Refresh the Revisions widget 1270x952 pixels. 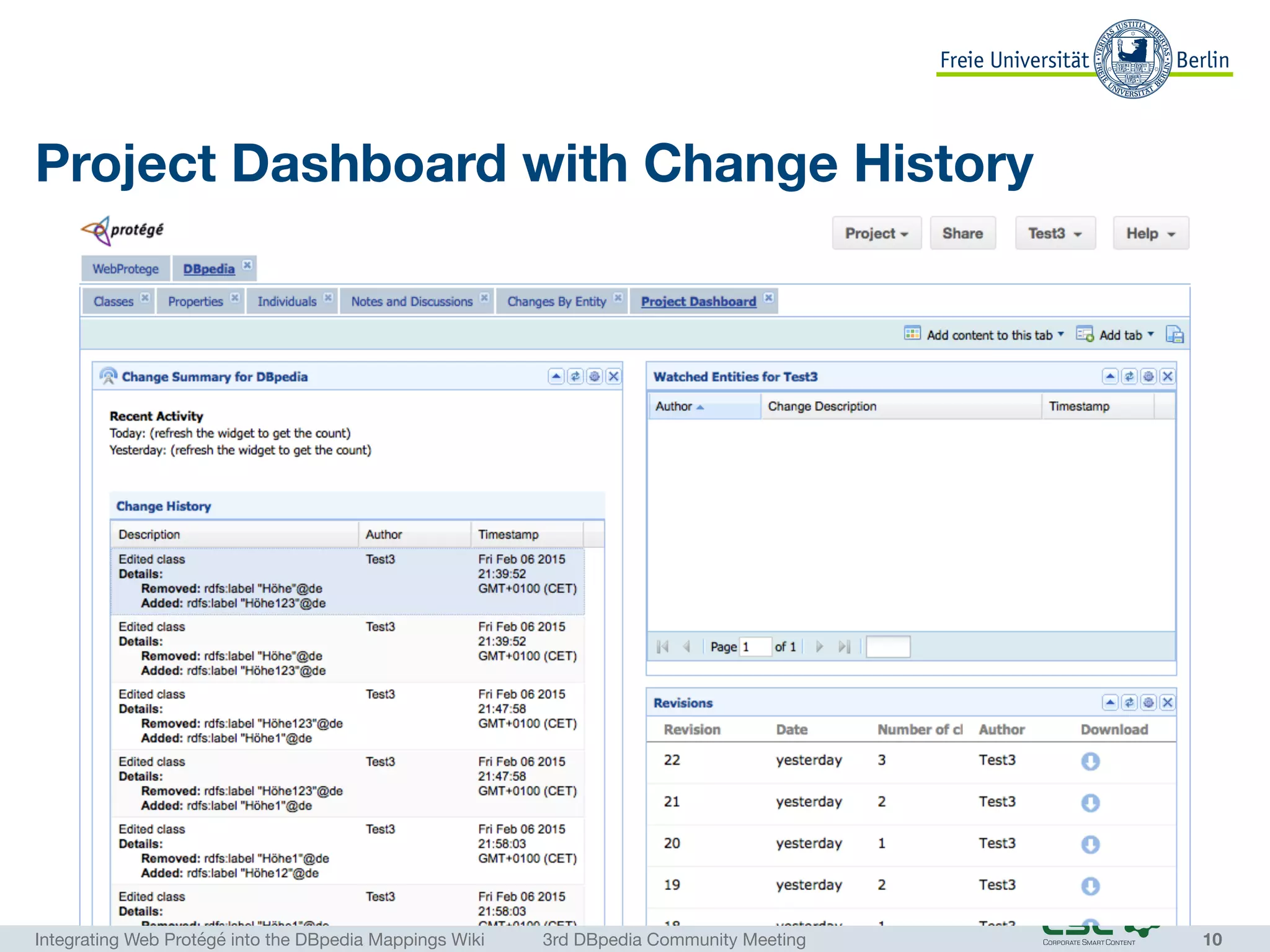[x=1129, y=702]
